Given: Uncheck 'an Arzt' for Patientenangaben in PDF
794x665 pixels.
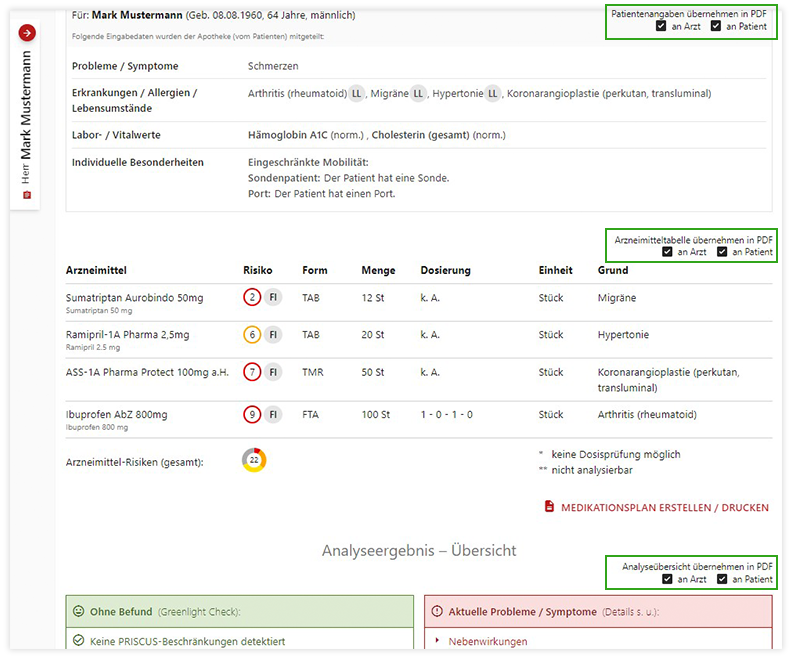Looking at the screenshot, I should (x=661, y=26).
